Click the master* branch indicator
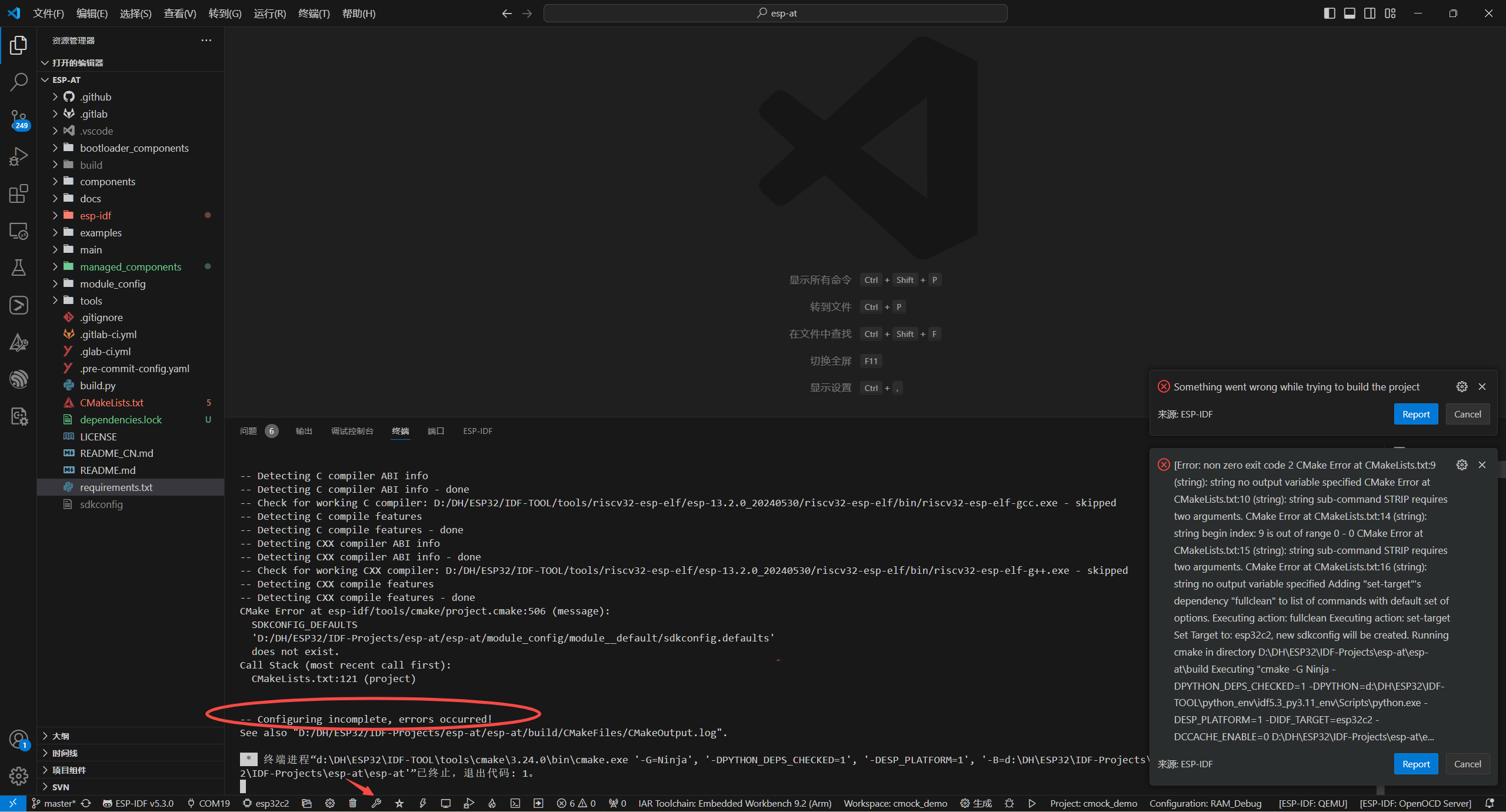1506x812 pixels. click(x=54, y=803)
